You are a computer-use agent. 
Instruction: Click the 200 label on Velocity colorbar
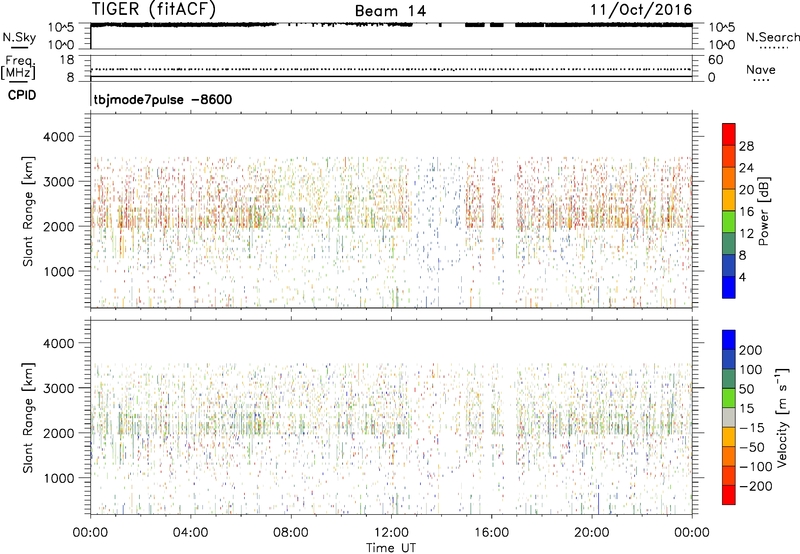click(x=751, y=350)
